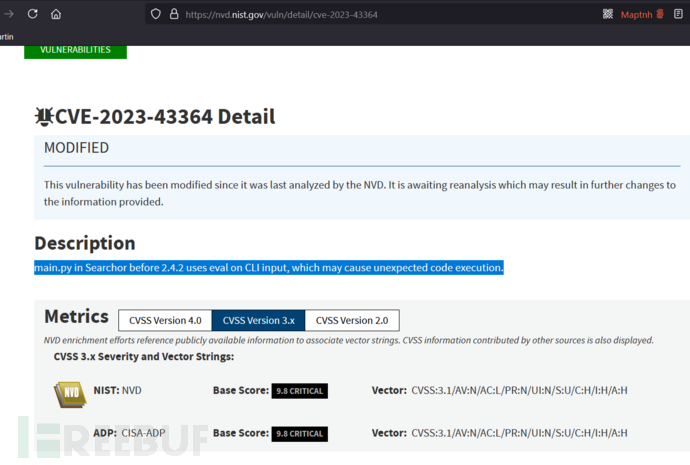Open the CISA-ADP vector string
690x465 pixels.
519,433
